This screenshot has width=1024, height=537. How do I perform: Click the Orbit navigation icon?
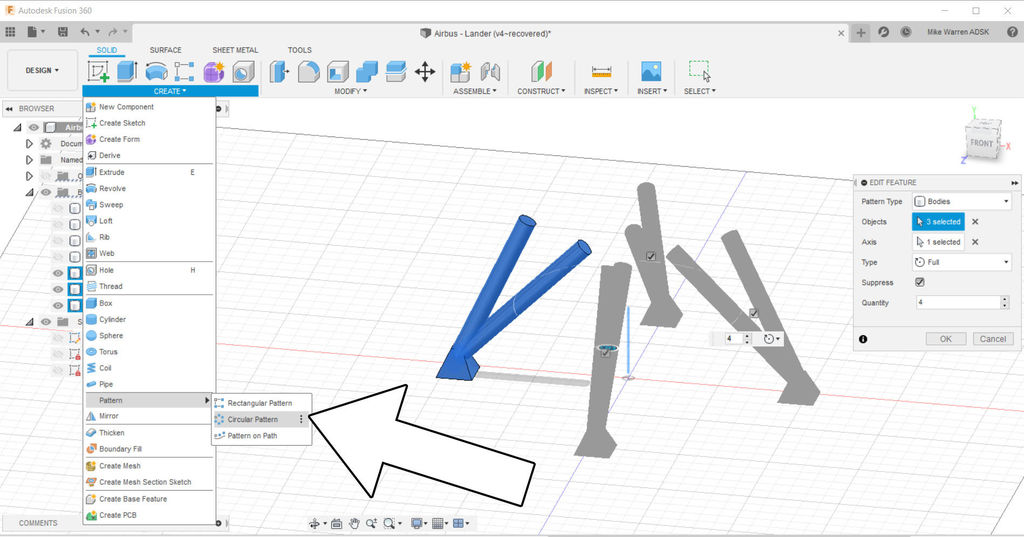tap(315, 523)
